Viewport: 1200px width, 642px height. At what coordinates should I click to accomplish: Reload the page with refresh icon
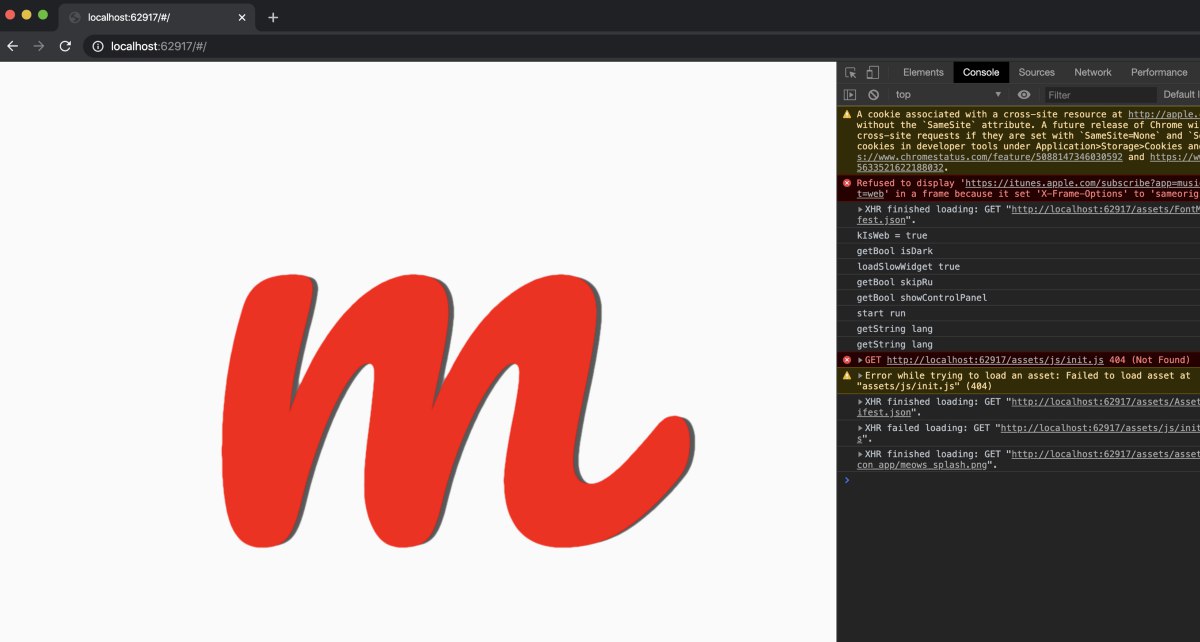point(65,46)
